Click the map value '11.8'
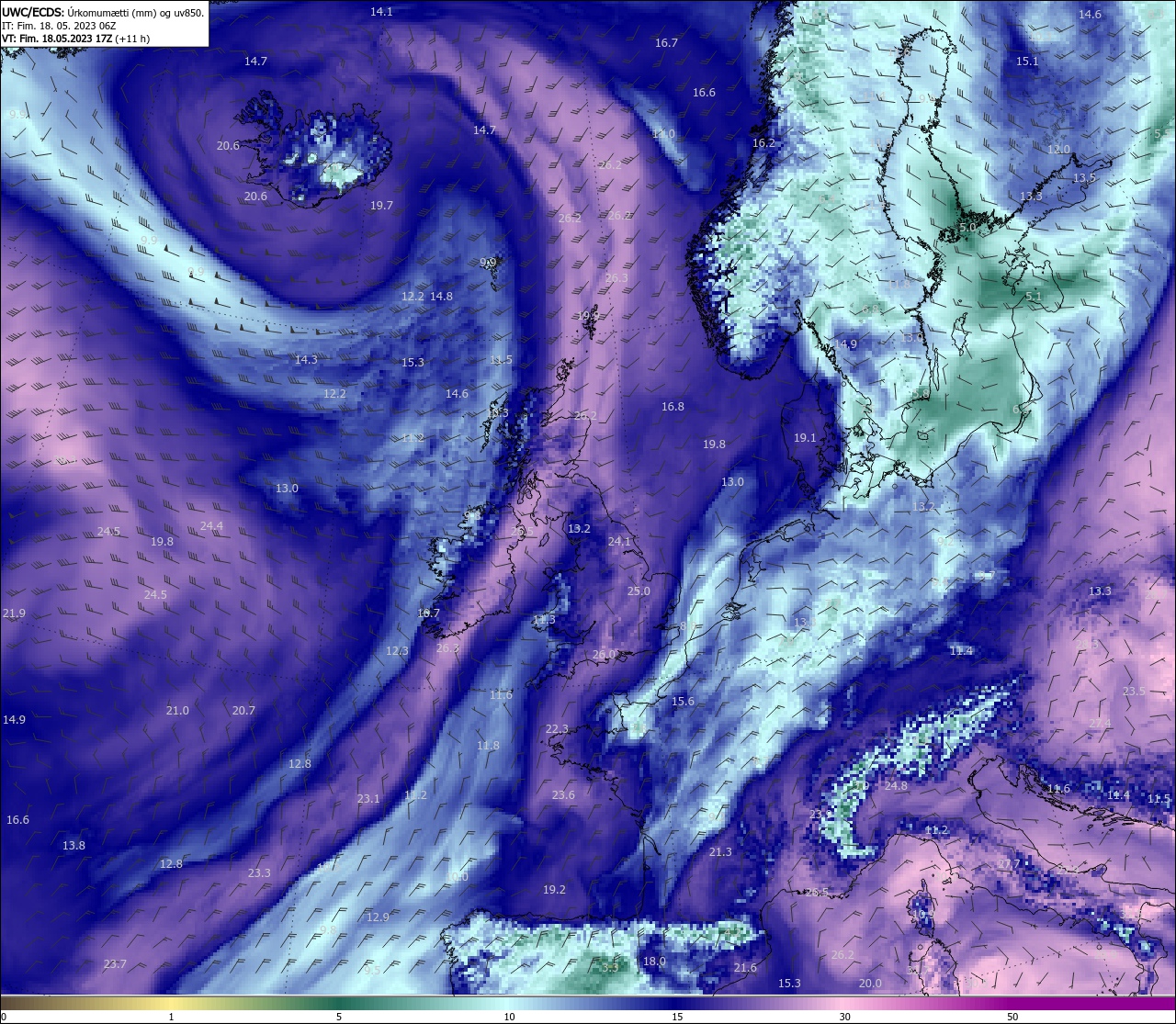The width and height of the screenshot is (1176, 1024). point(488,746)
